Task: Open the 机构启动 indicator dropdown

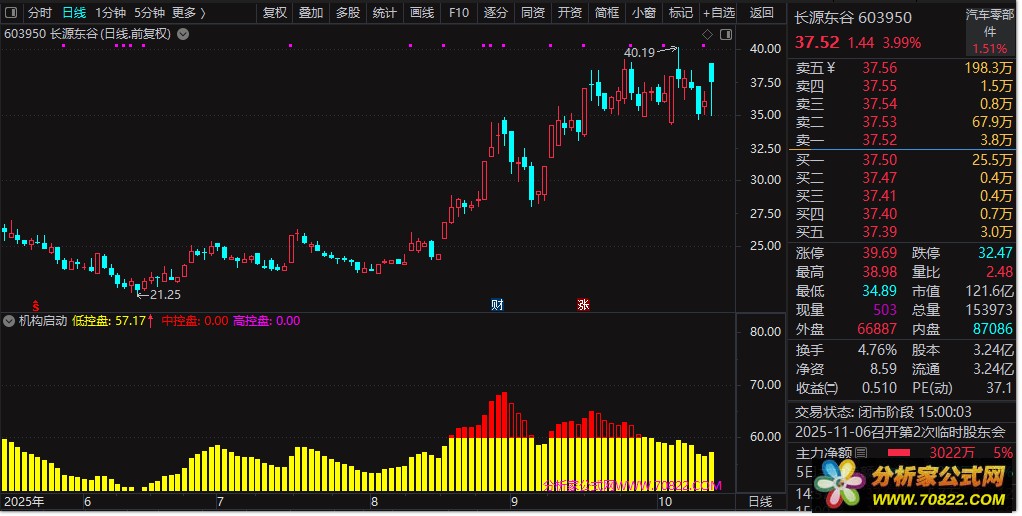Action: [x=9, y=321]
